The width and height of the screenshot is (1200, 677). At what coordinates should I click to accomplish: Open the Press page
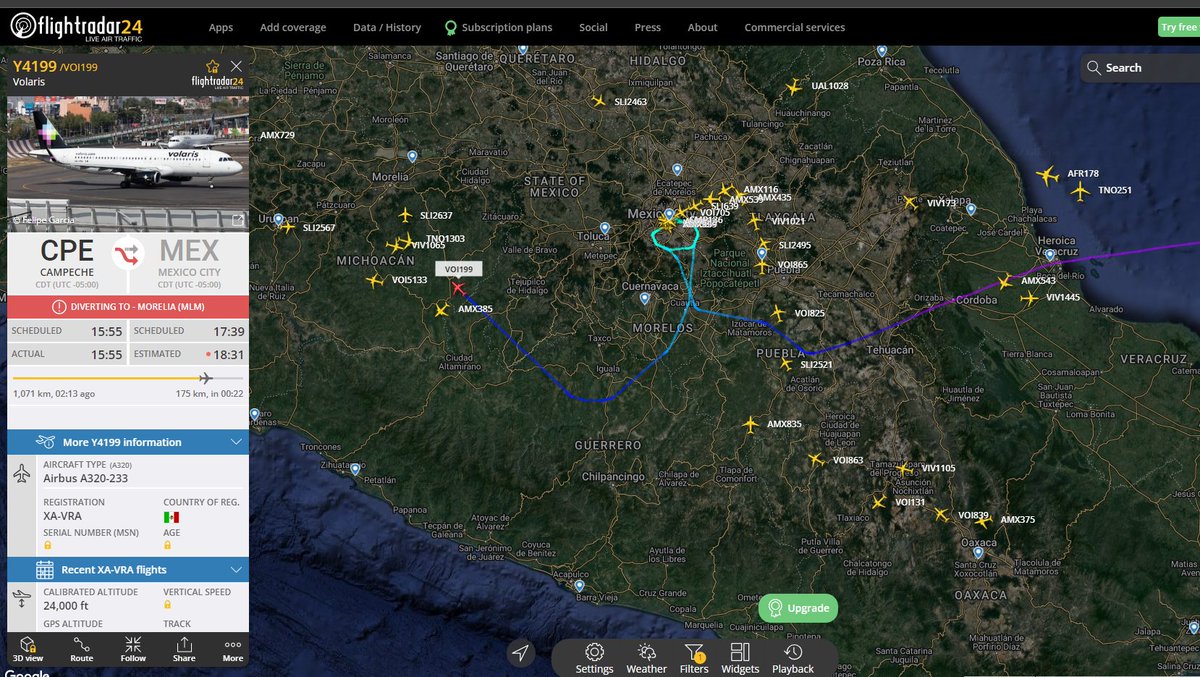tap(648, 27)
